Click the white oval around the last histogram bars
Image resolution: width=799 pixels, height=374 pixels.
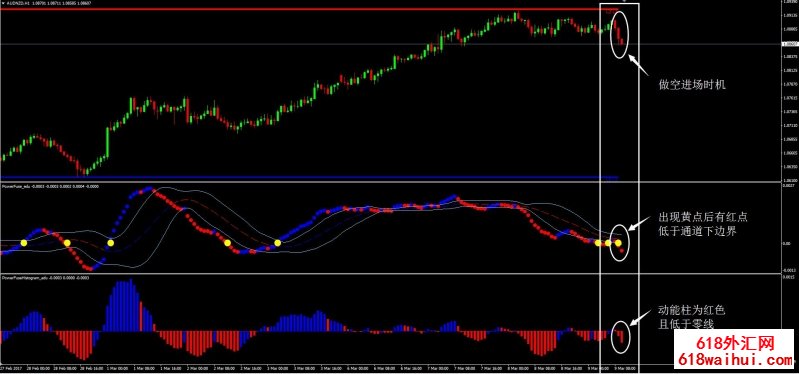tap(621, 337)
